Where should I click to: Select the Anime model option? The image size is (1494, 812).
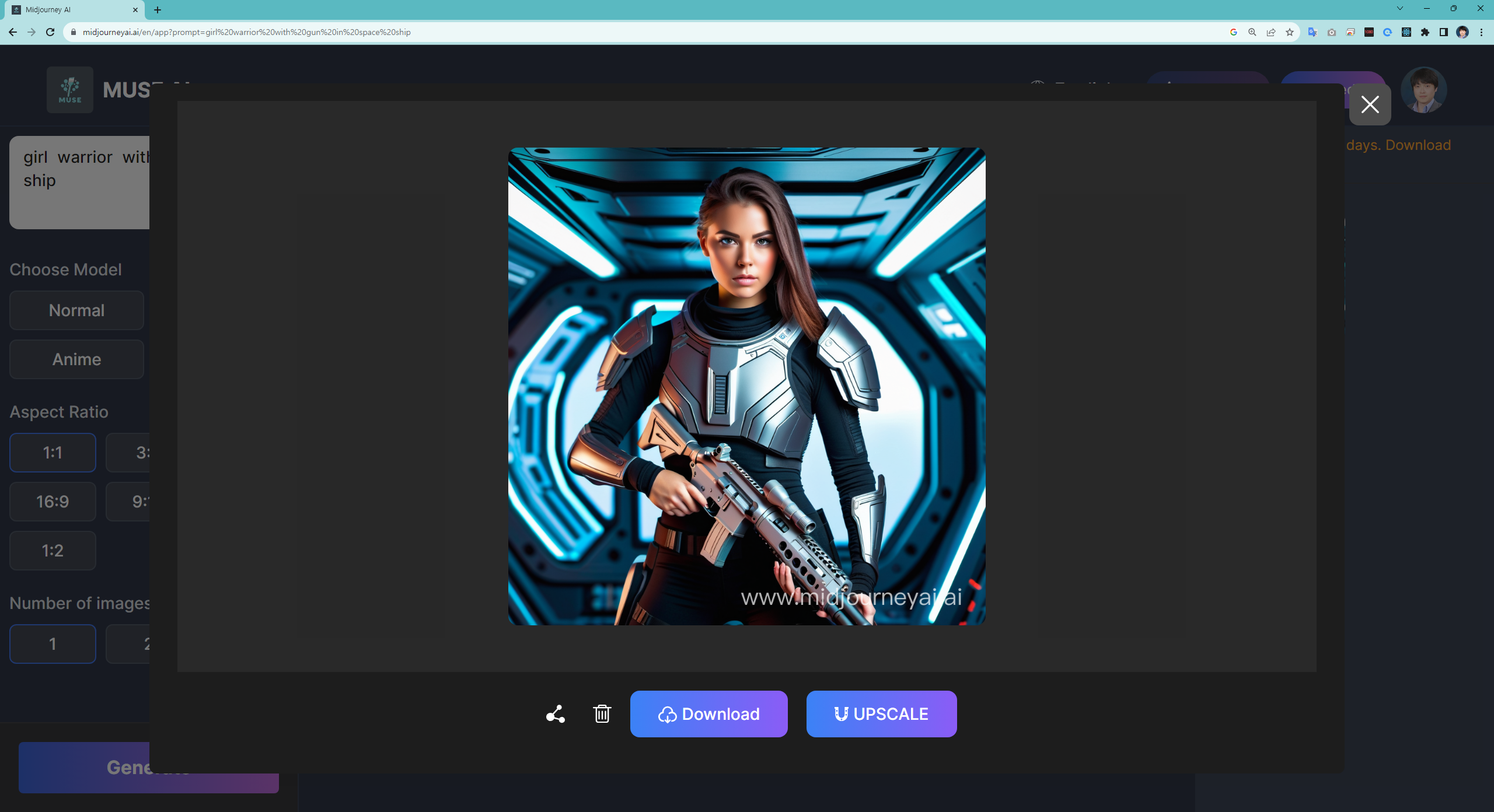click(x=76, y=359)
